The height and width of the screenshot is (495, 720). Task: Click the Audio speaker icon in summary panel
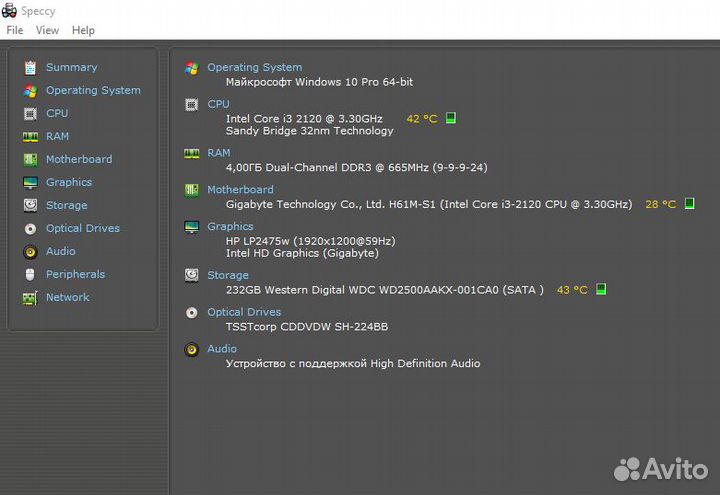(191, 350)
